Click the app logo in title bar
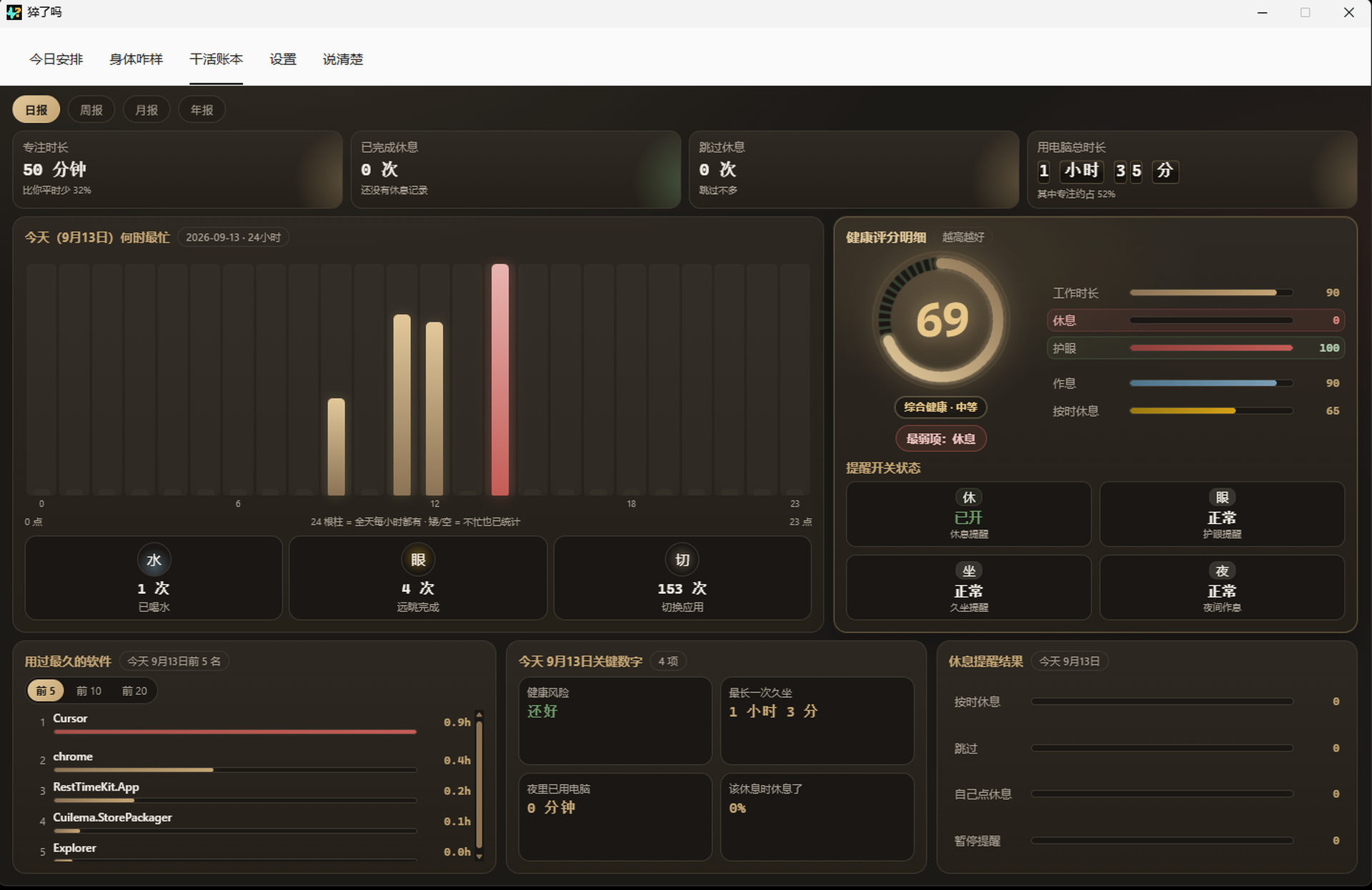 [x=14, y=12]
